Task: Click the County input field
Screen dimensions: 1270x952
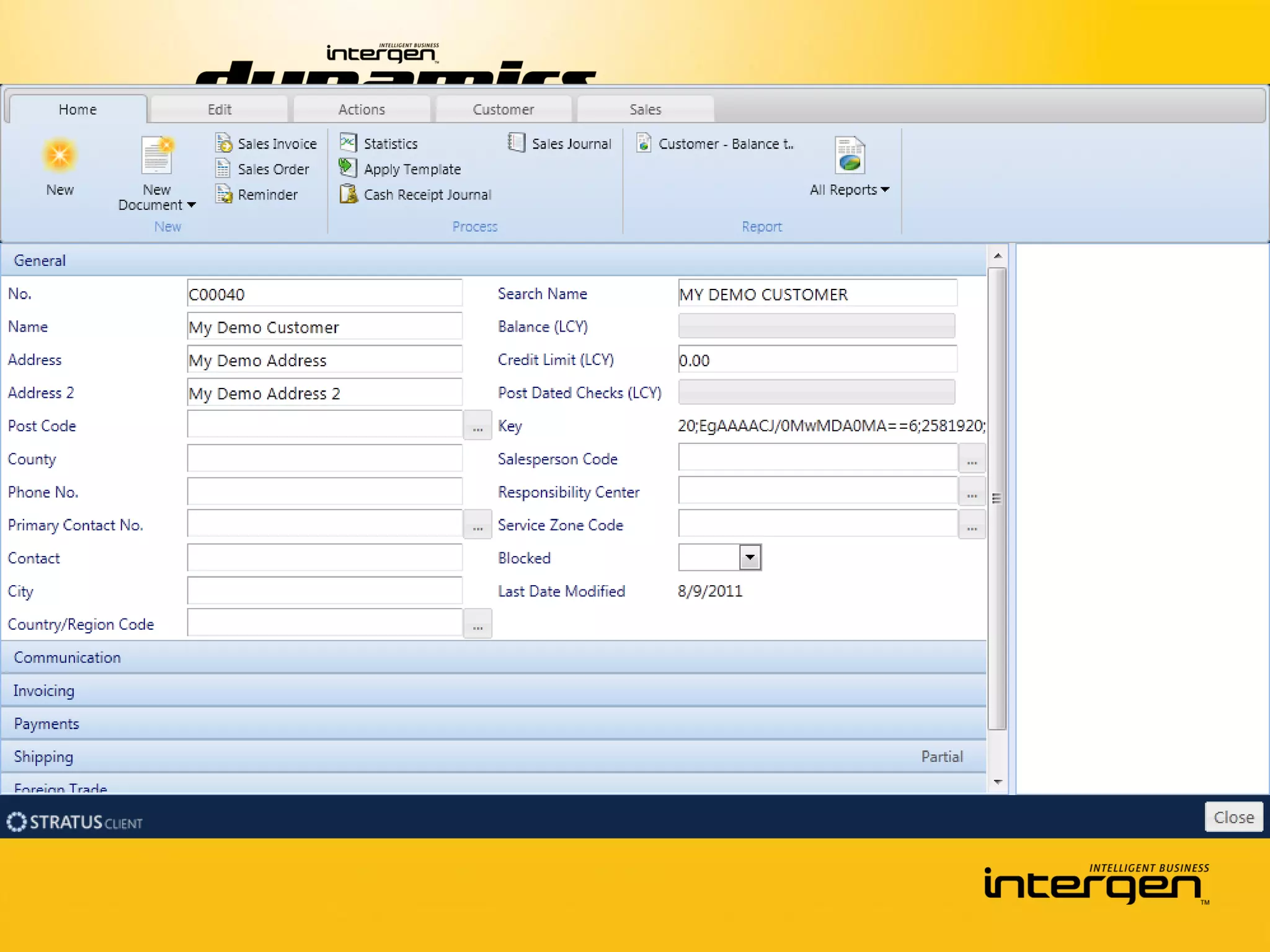Action: 325,459
